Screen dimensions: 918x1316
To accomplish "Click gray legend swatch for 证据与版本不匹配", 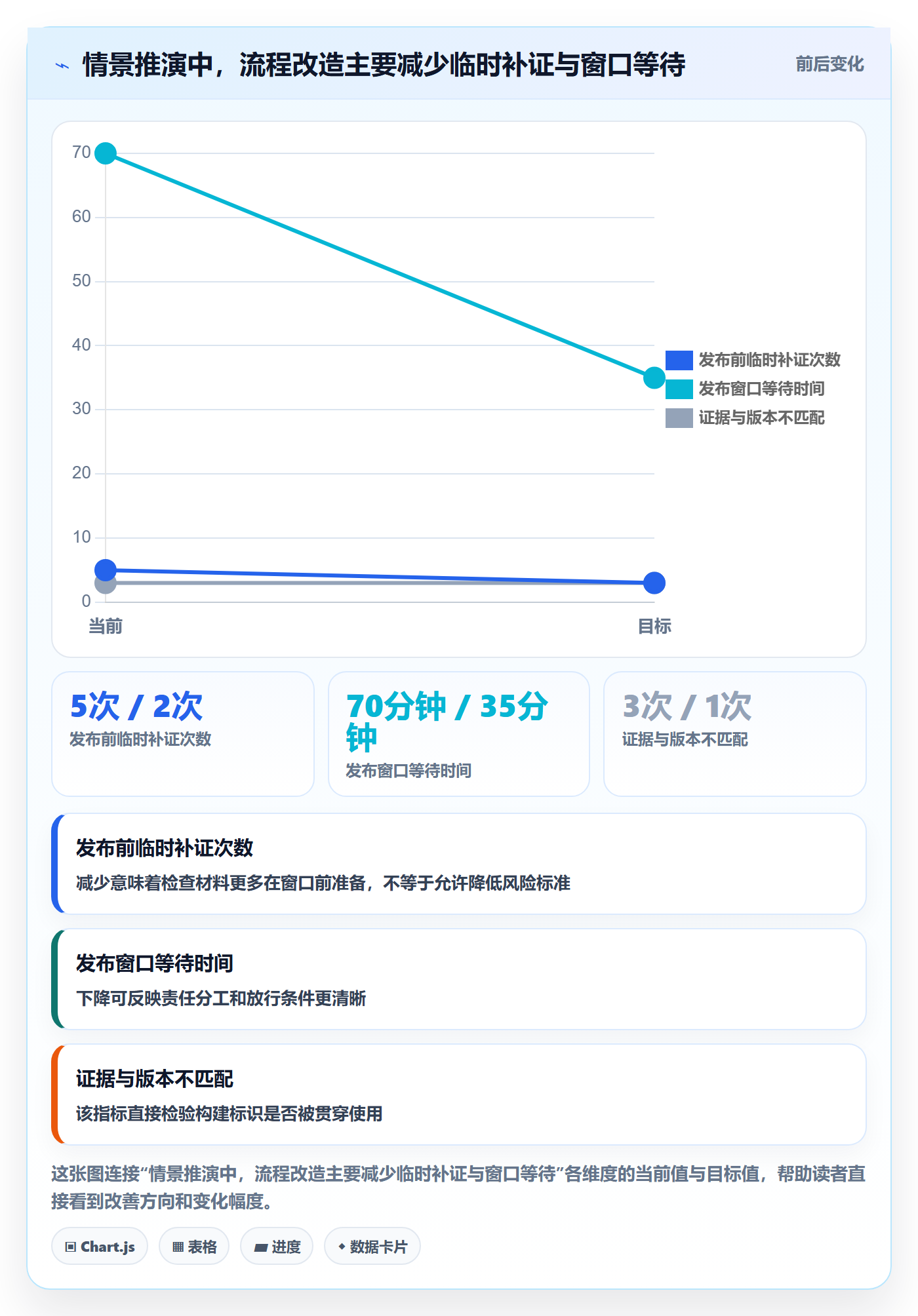I will point(679,417).
